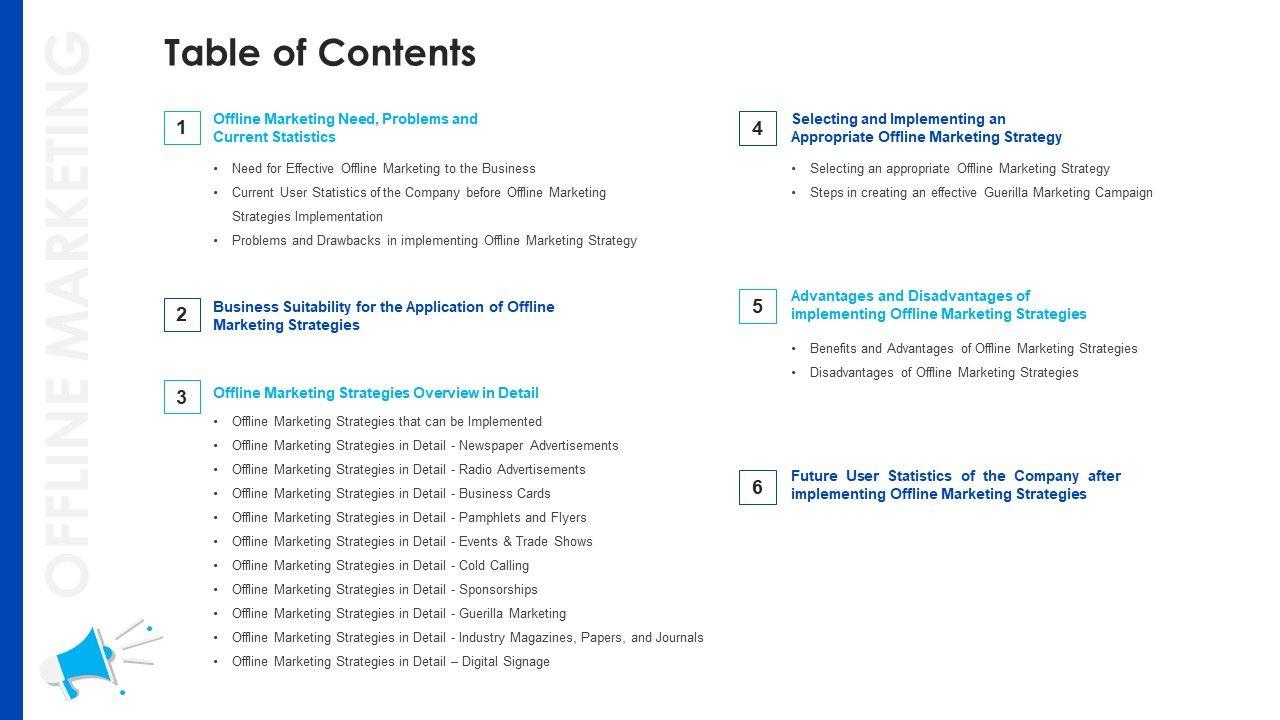Image resolution: width=1280 pixels, height=720 pixels.
Task: Open 'Business Suitability for the Application' heading
Action: point(383,316)
